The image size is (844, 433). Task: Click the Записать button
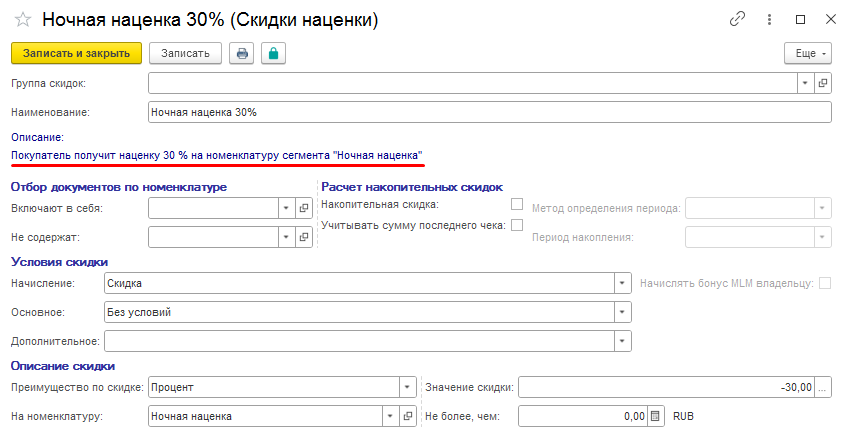tap(185, 53)
